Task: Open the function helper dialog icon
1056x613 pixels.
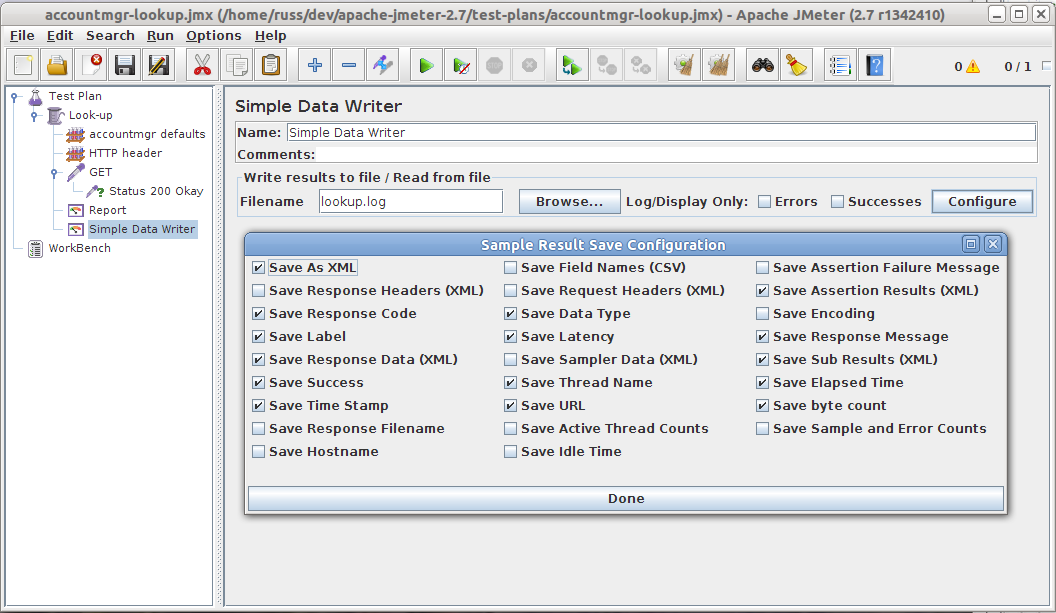Action: coord(840,65)
